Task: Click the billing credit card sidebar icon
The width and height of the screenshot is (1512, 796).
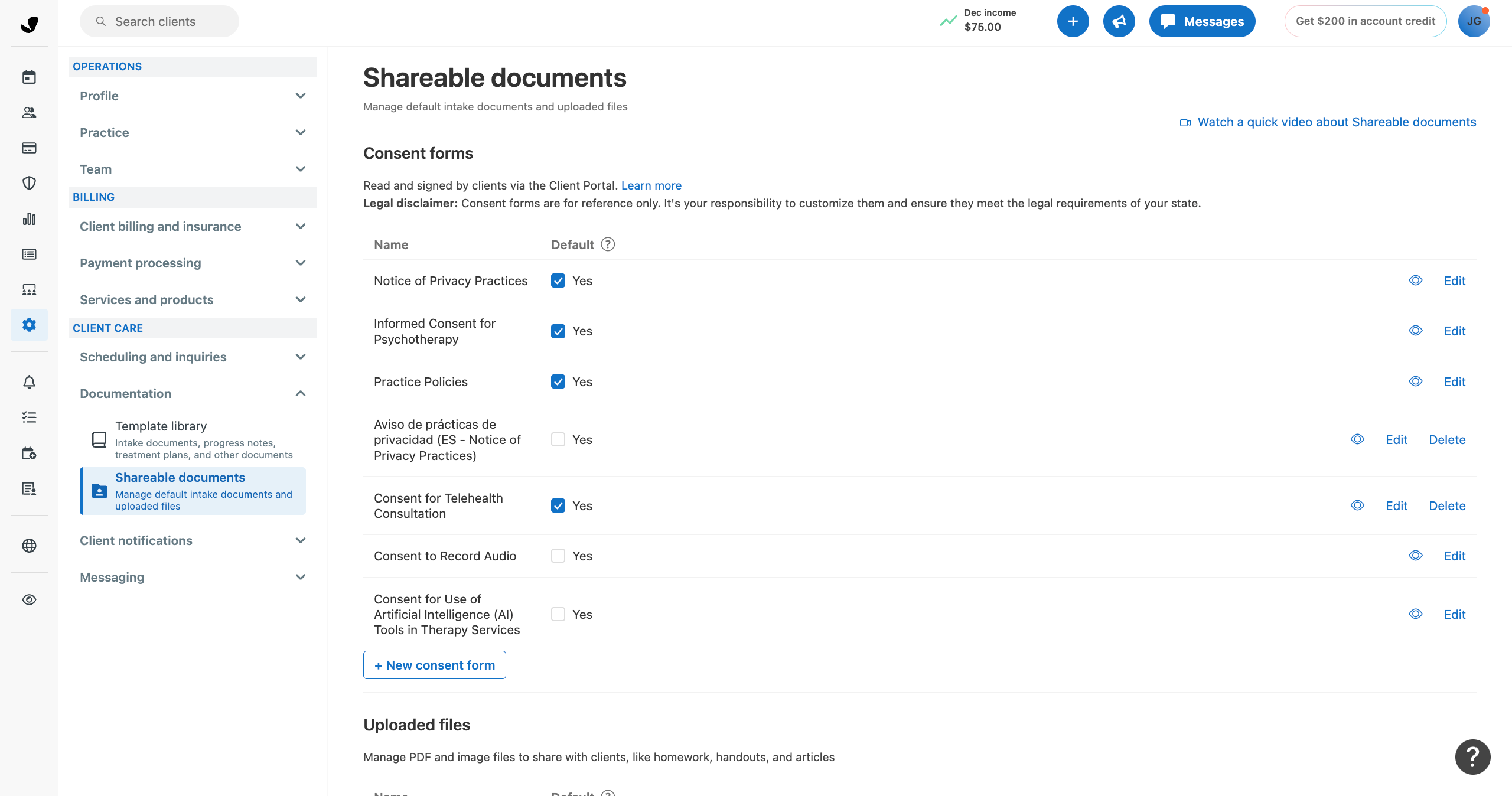Action: tap(29, 148)
